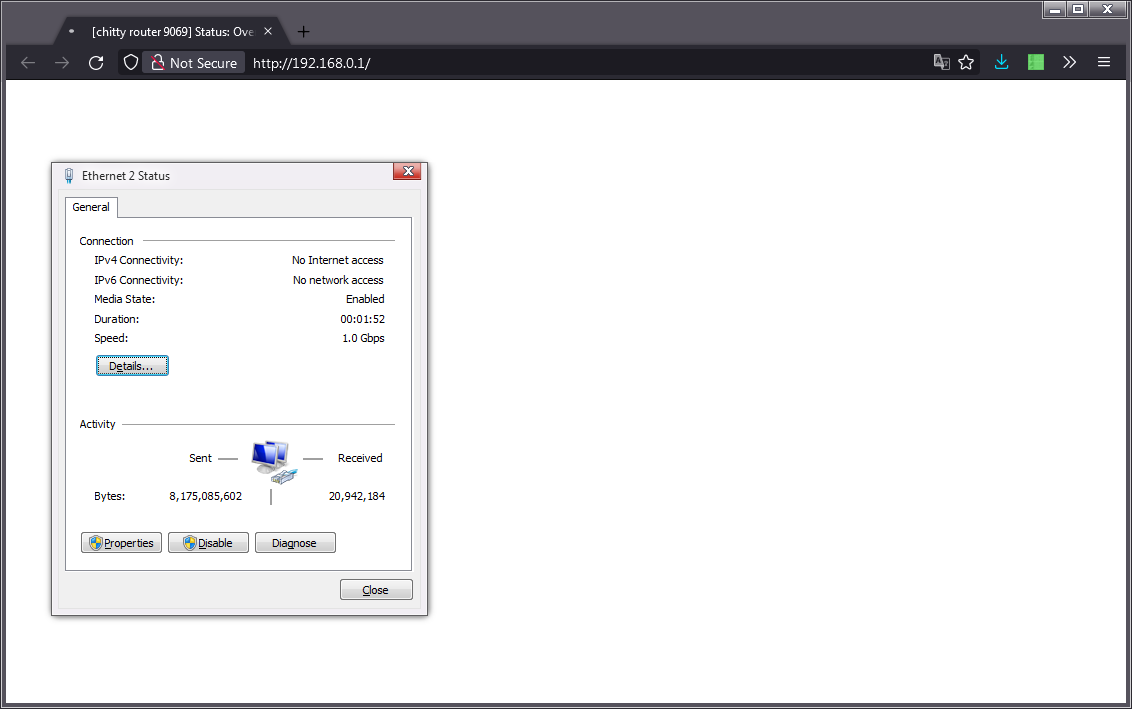Image resolution: width=1132 pixels, height=709 pixels.
Task: Run Diagnose on the connection
Action: pos(295,543)
